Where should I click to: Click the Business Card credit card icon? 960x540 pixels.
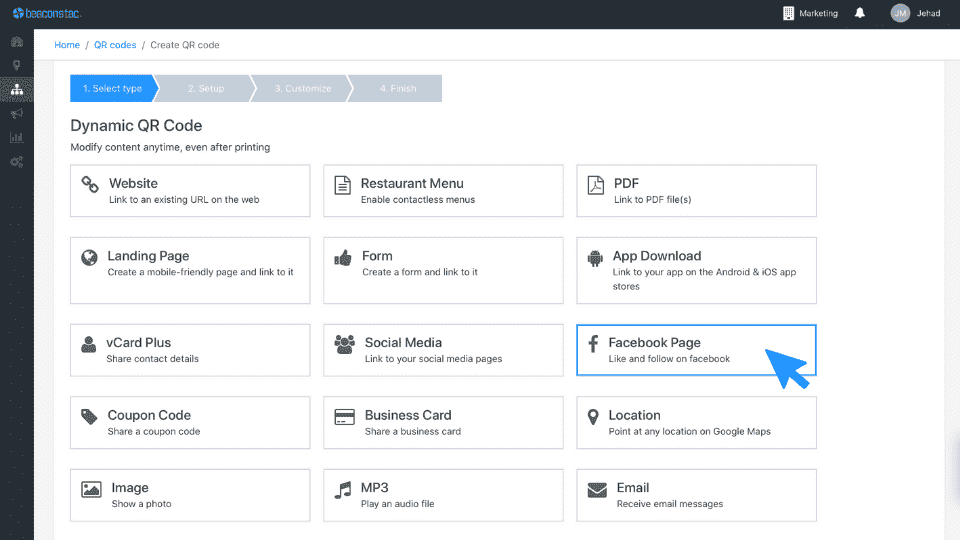click(x=345, y=417)
